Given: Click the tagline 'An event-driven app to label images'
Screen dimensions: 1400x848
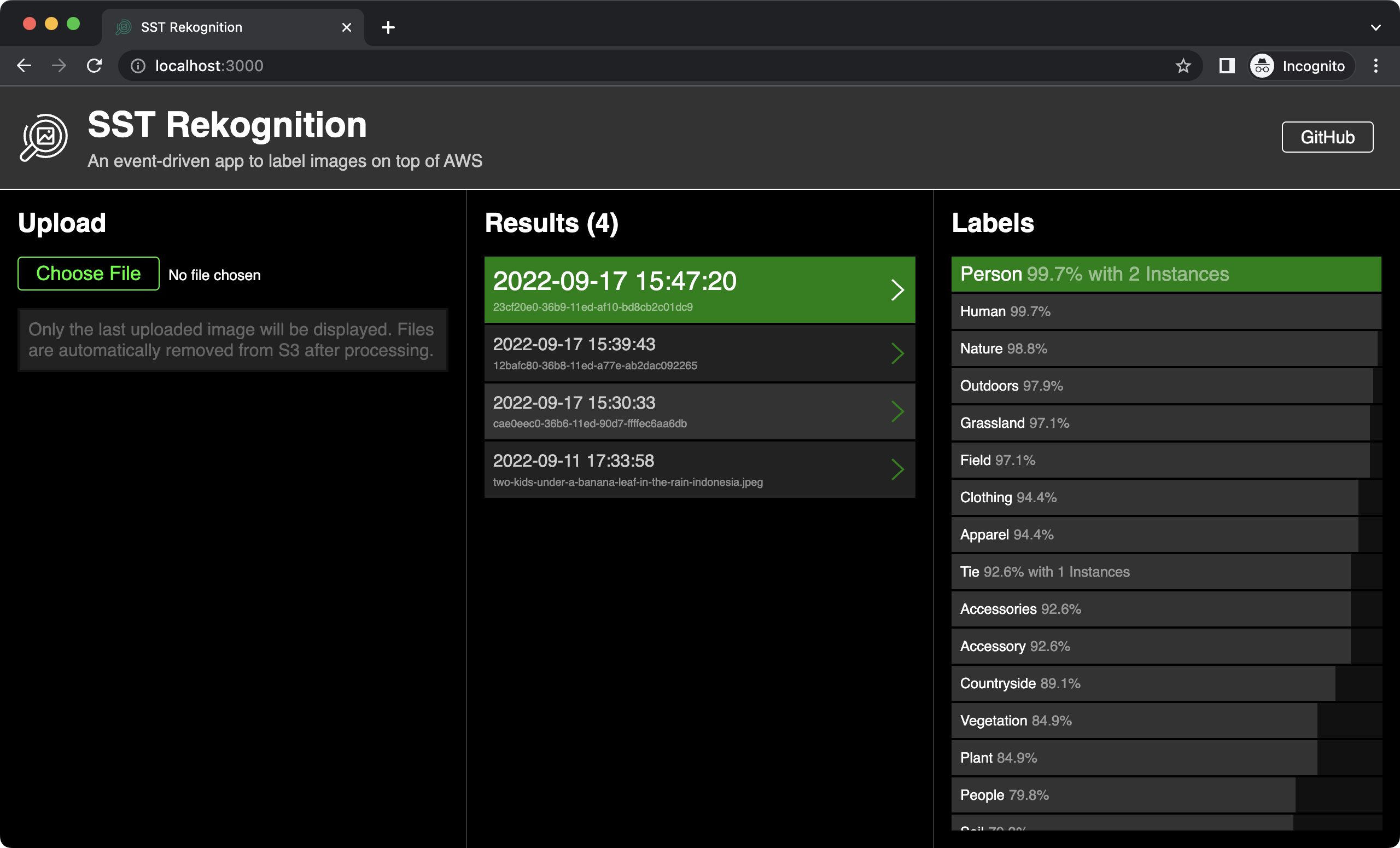Looking at the screenshot, I should (x=285, y=161).
